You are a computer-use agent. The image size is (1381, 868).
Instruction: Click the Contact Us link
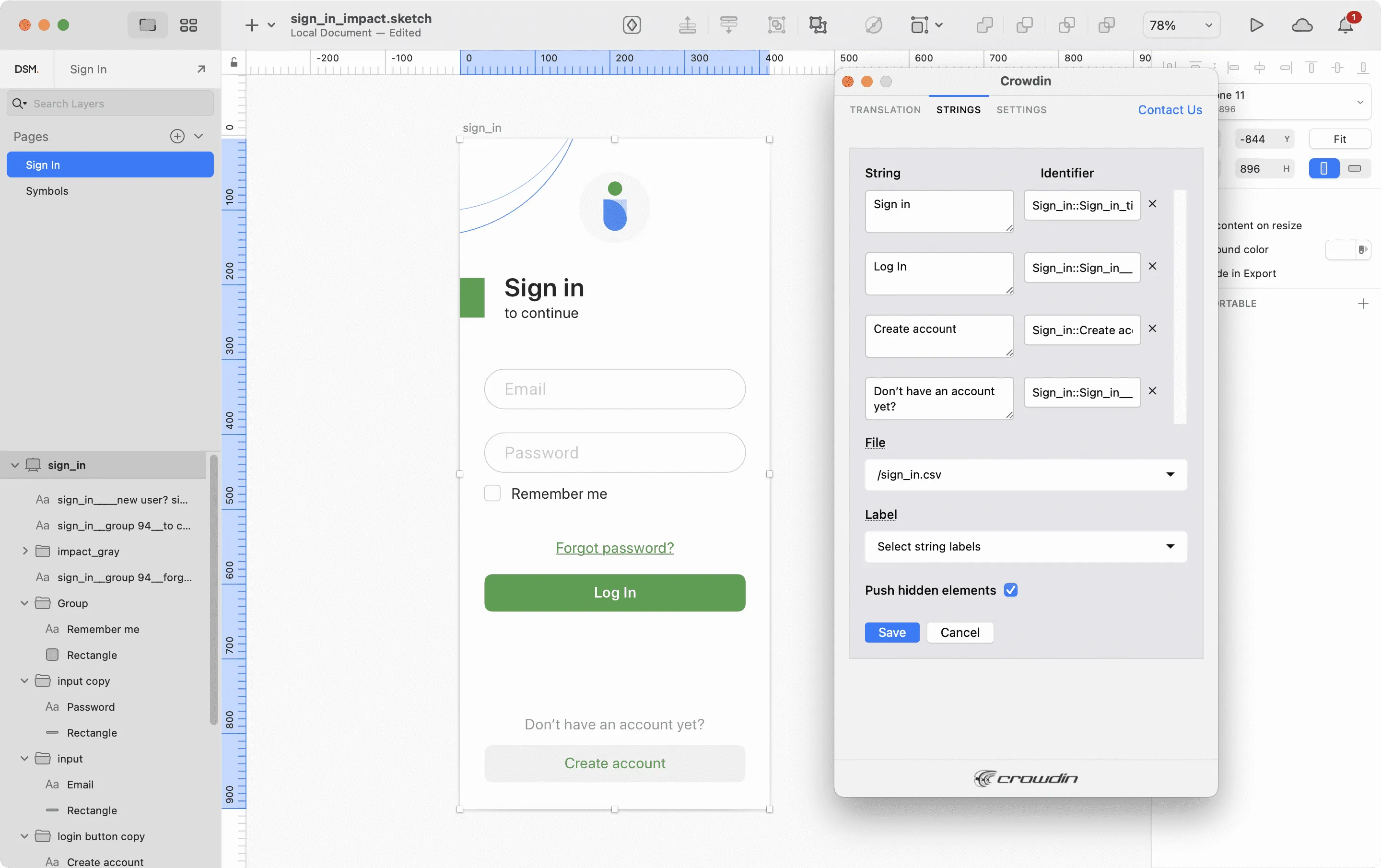click(1170, 110)
